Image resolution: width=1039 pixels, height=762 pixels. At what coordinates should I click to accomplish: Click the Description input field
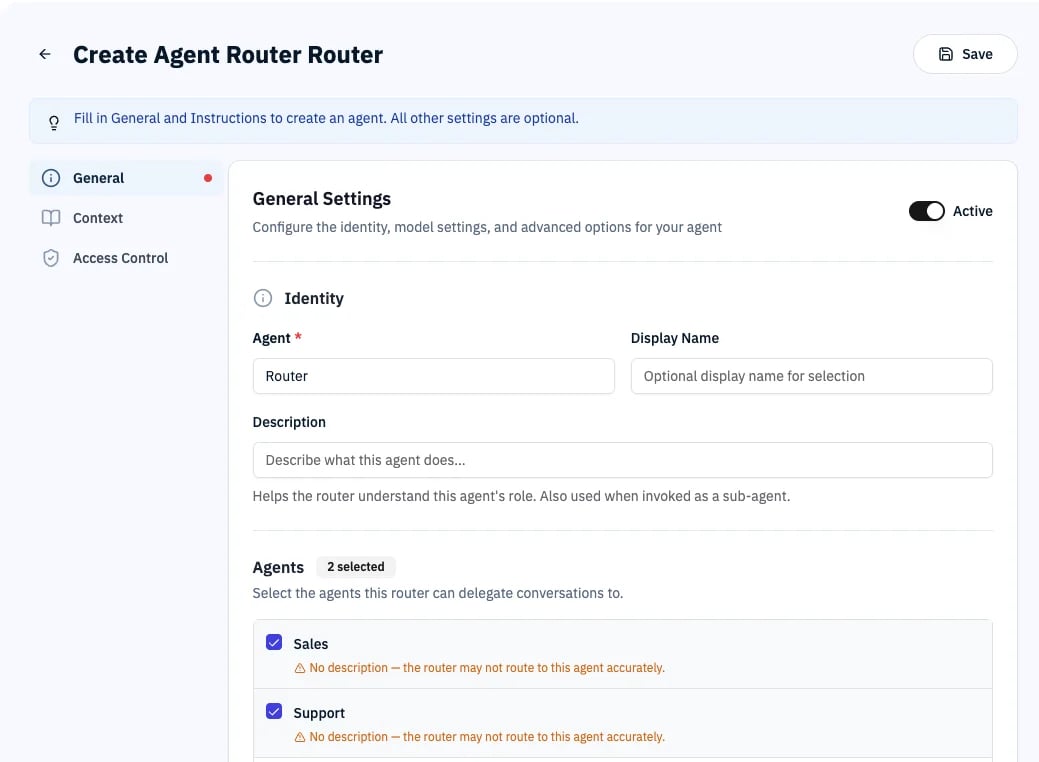[x=622, y=460]
